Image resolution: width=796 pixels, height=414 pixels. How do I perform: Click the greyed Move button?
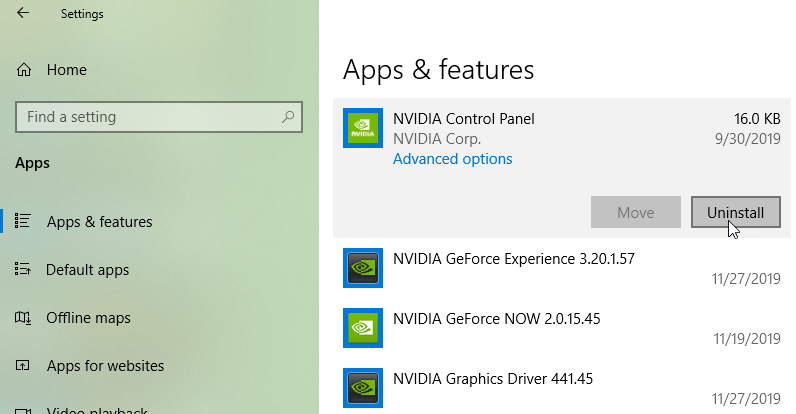coord(636,212)
